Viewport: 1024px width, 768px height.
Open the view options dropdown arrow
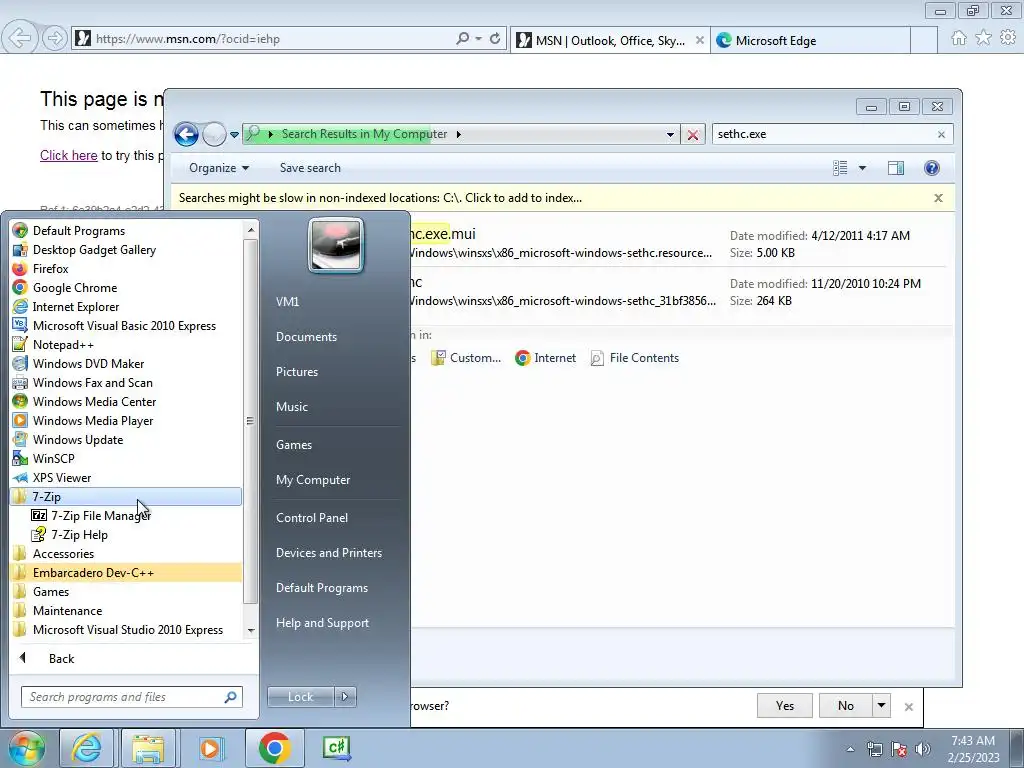(x=862, y=168)
